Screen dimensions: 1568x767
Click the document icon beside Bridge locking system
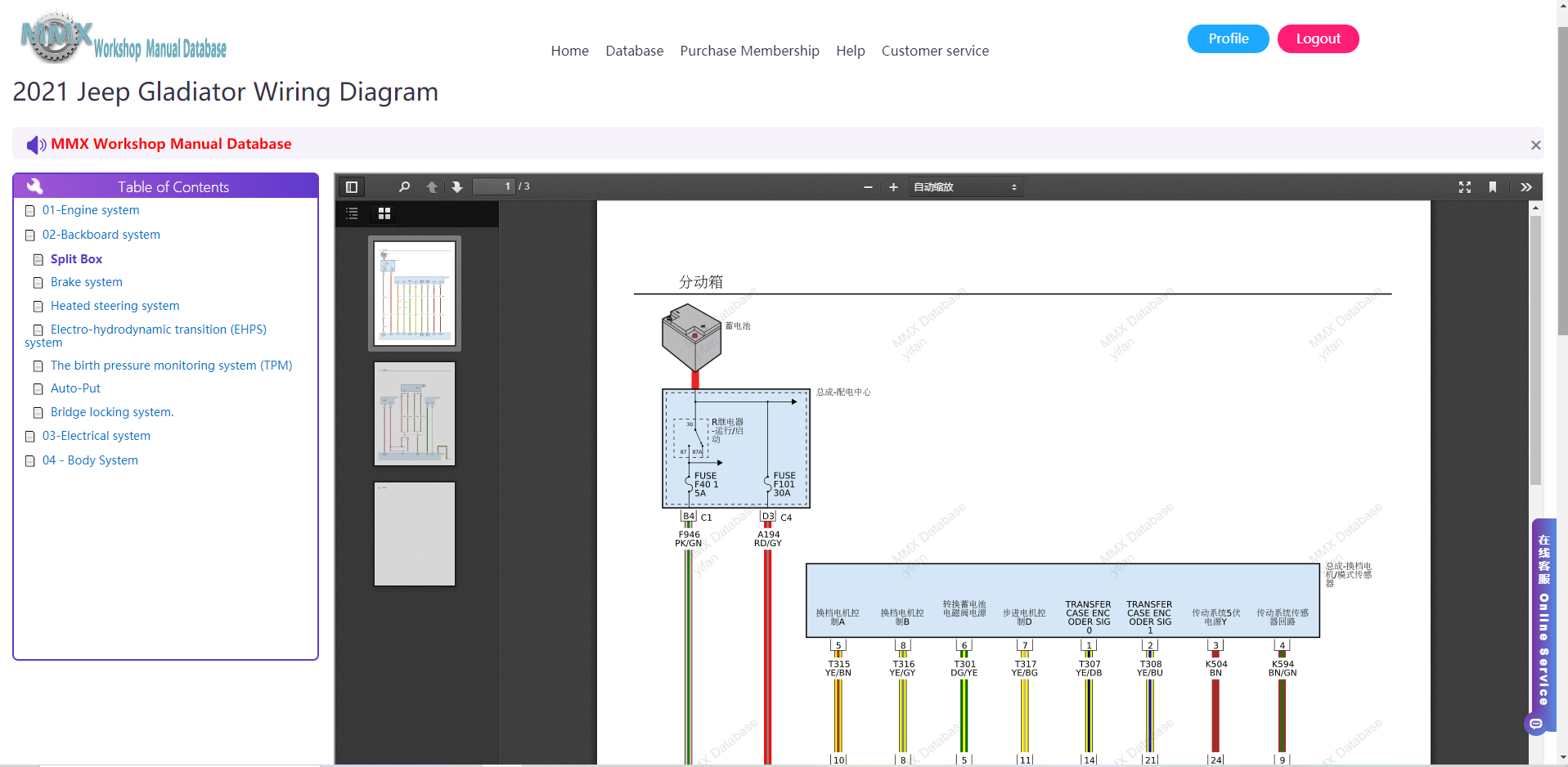[x=38, y=413]
